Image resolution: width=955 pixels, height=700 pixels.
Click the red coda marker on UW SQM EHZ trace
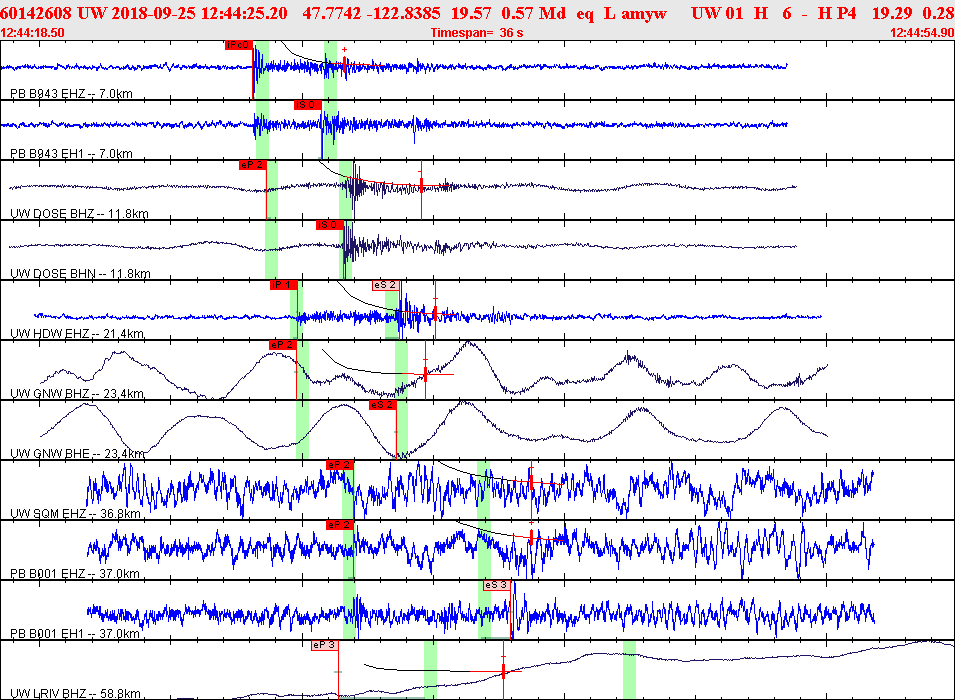tap(531, 483)
